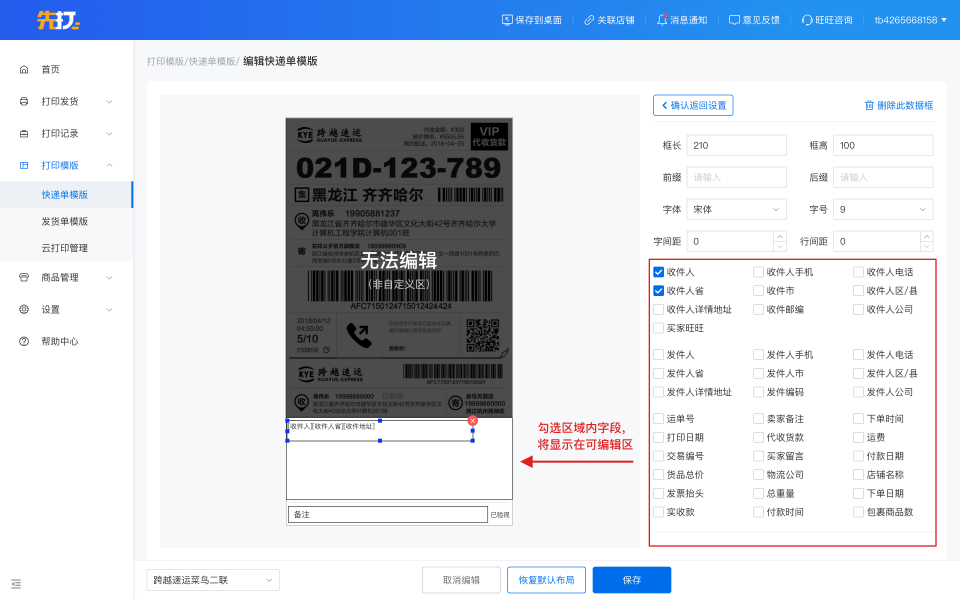Uncheck the 收件人 checkbox
This screenshot has width=960, height=600.
(659, 272)
